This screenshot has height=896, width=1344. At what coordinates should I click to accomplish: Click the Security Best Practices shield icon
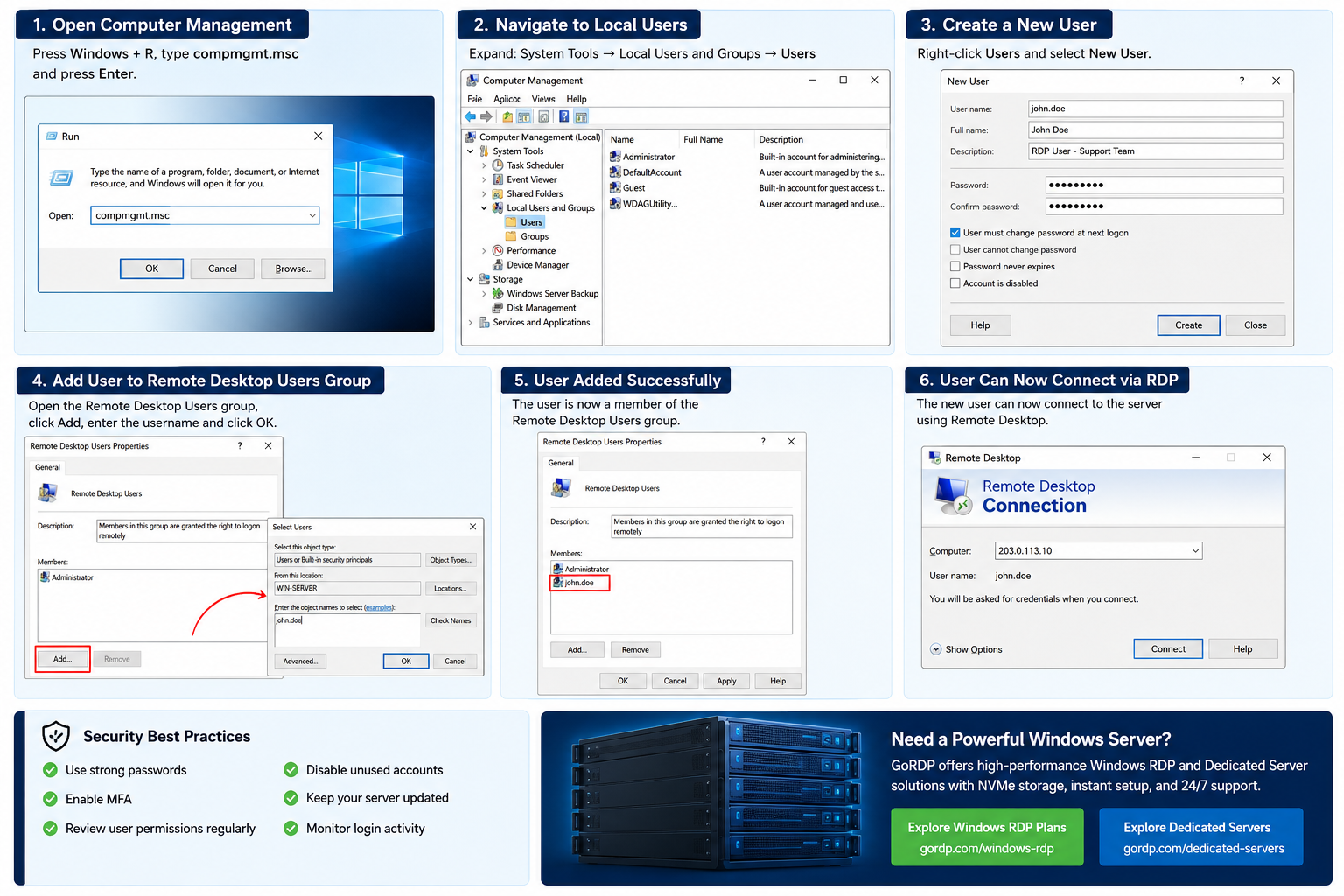click(x=56, y=736)
